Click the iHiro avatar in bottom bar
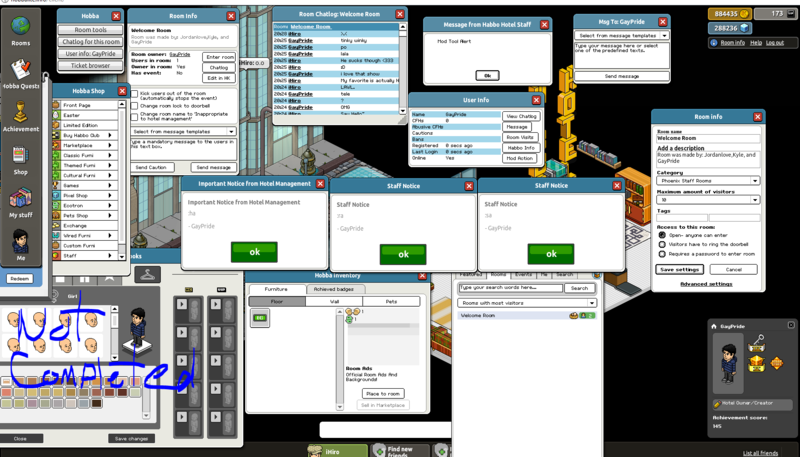Viewport: 800px width, 457px height. click(x=315, y=451)
